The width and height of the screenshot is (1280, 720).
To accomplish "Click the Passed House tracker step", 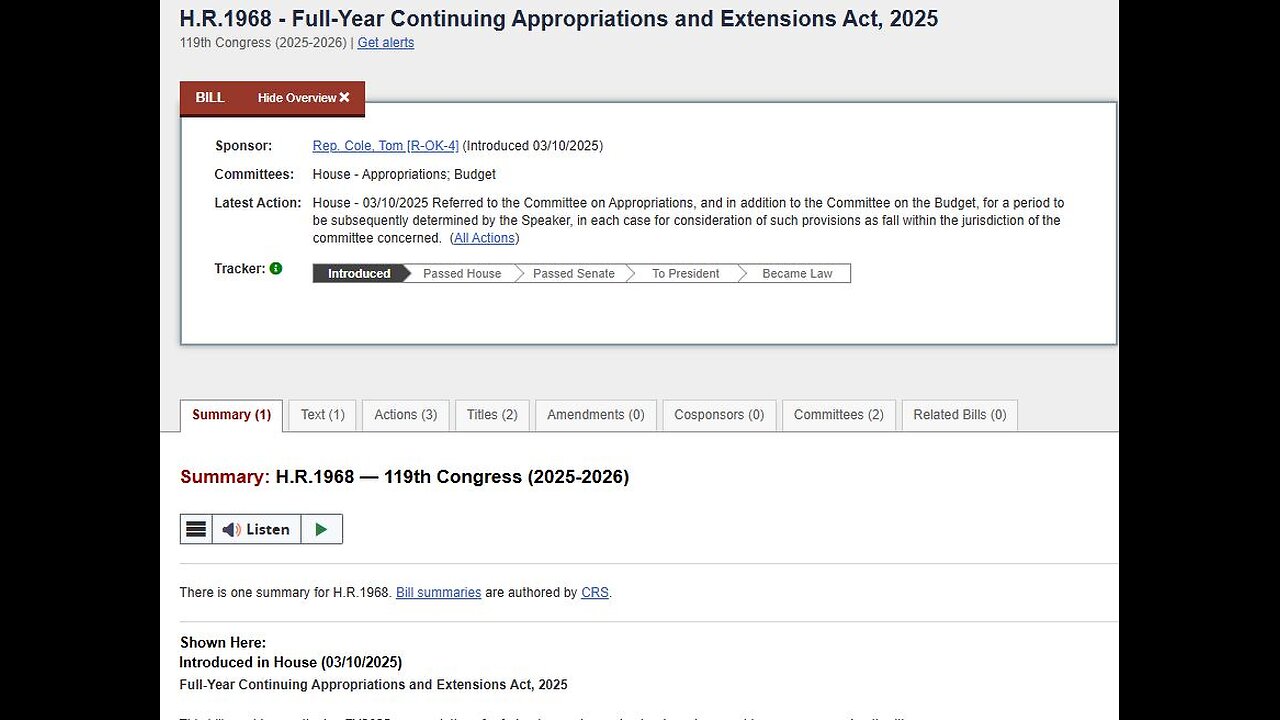I will (462, 274).
